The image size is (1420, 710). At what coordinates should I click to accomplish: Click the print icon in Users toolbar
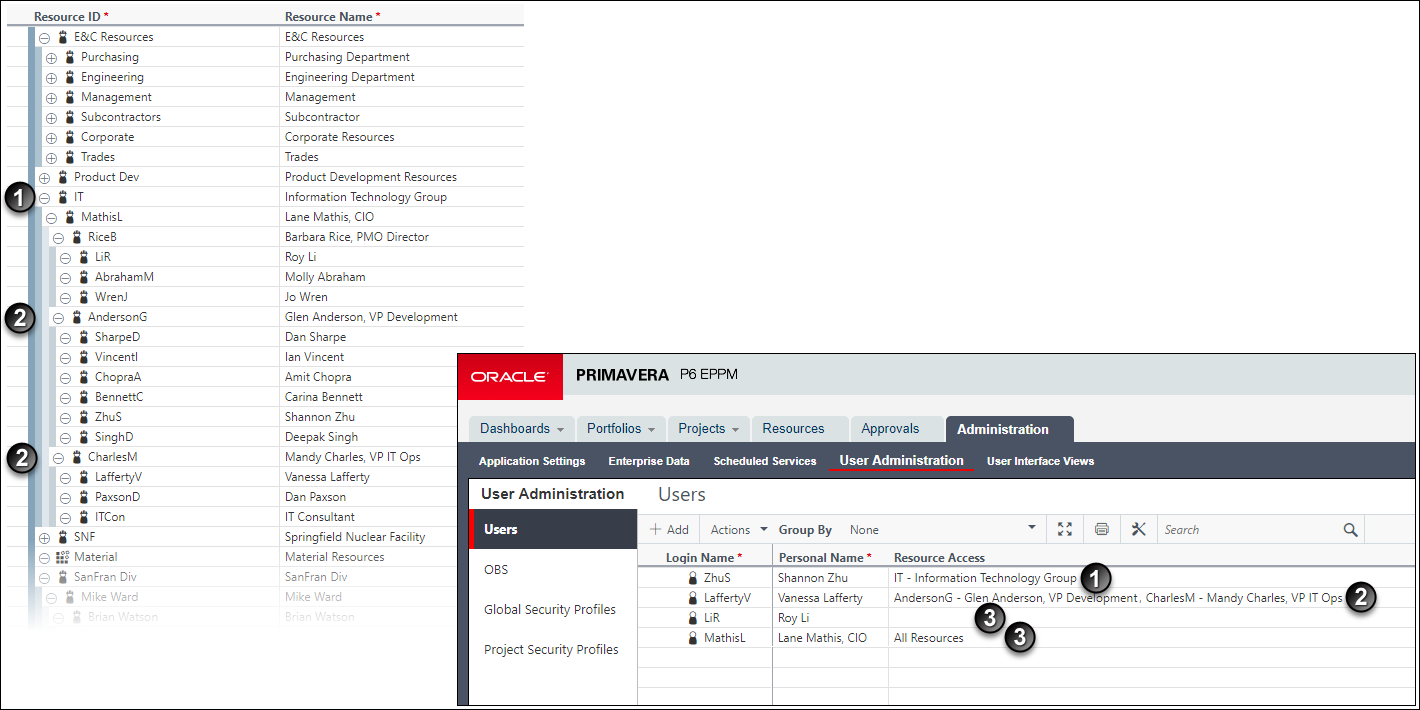1102,529
